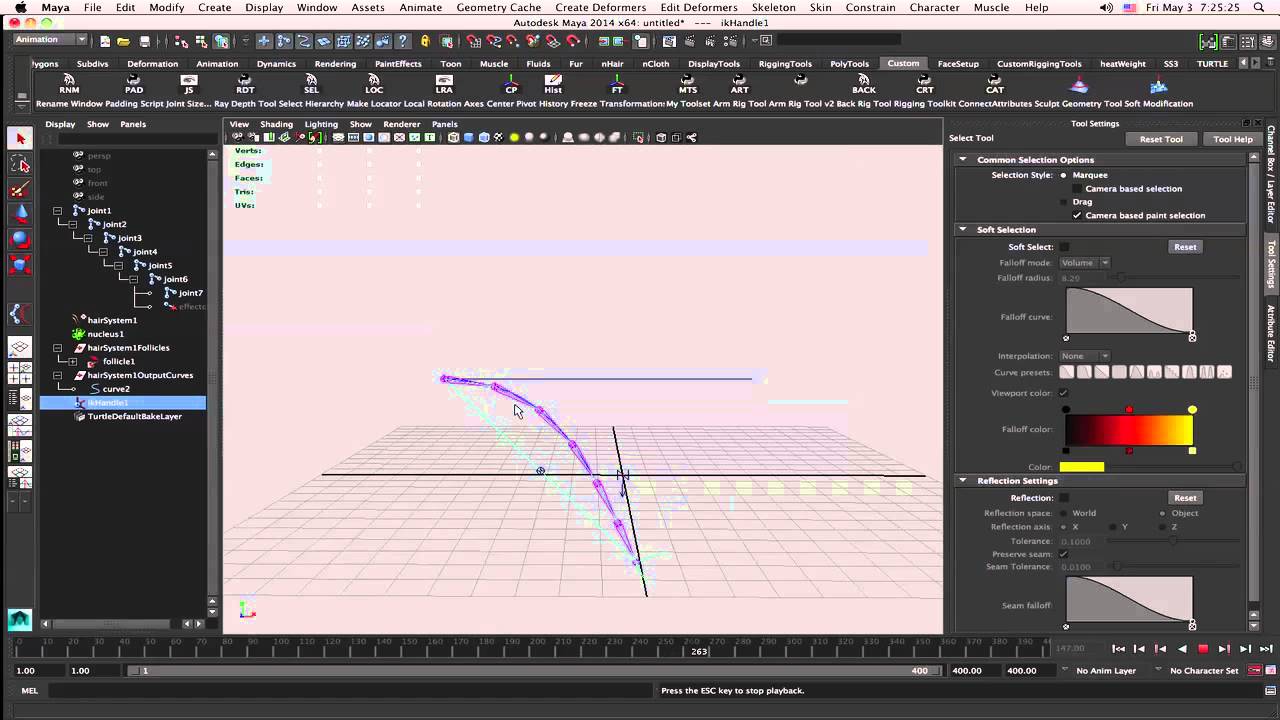Enable the Soft Select checkbox

click(1064, 247)
